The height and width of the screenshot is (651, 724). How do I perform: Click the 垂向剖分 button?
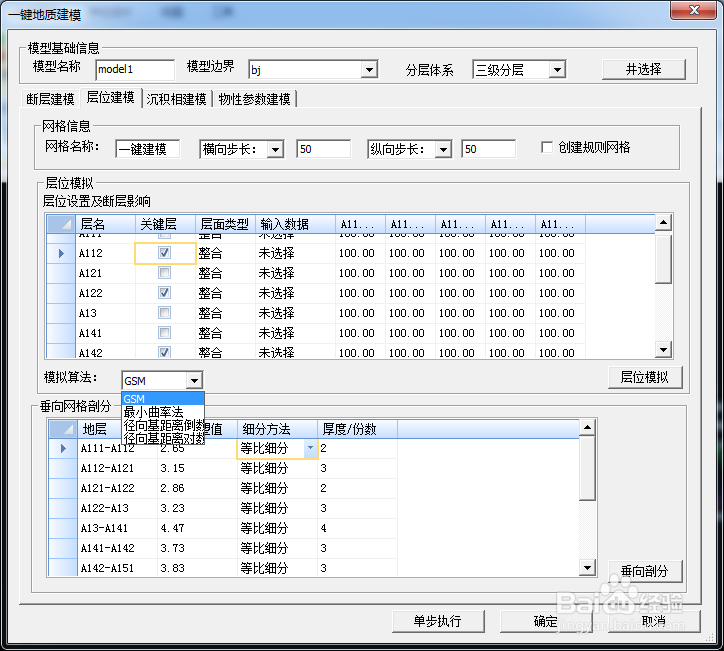(645, 571)
